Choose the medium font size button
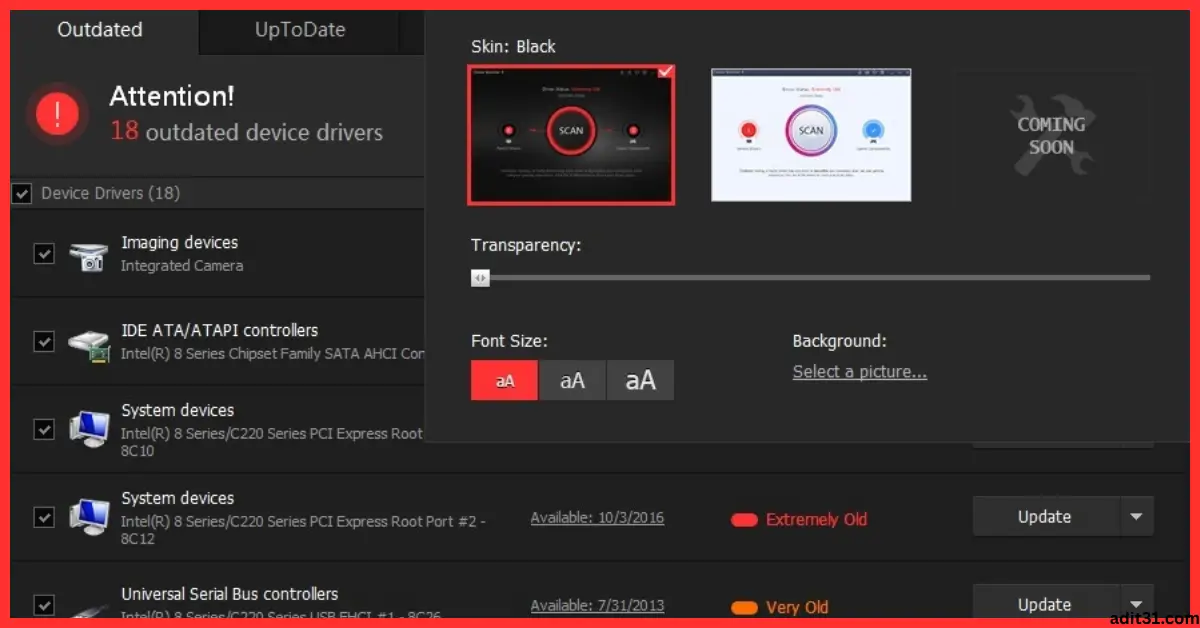This screenshot has height=628, width=1200. pyautogui.click(x=572, y=380)
